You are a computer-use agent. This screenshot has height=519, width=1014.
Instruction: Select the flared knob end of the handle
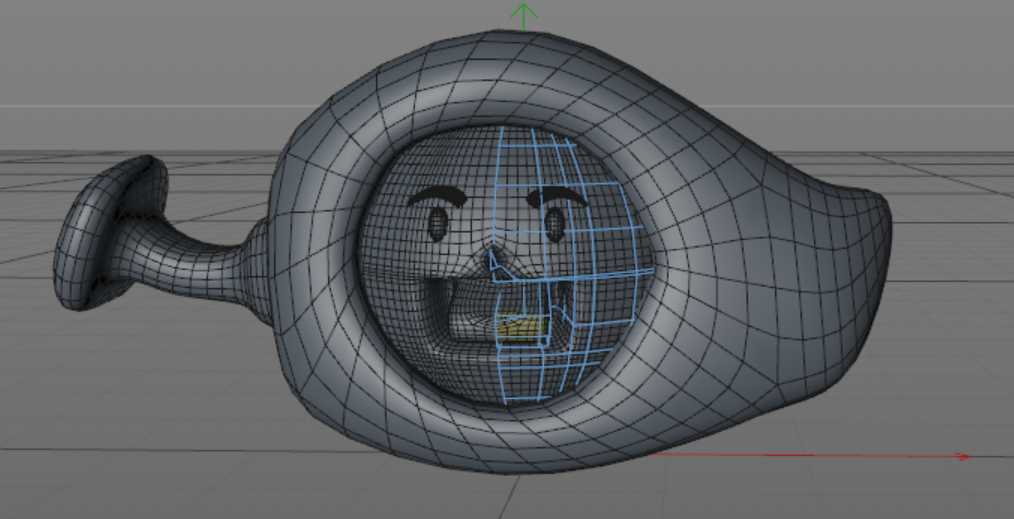[110, 233]
